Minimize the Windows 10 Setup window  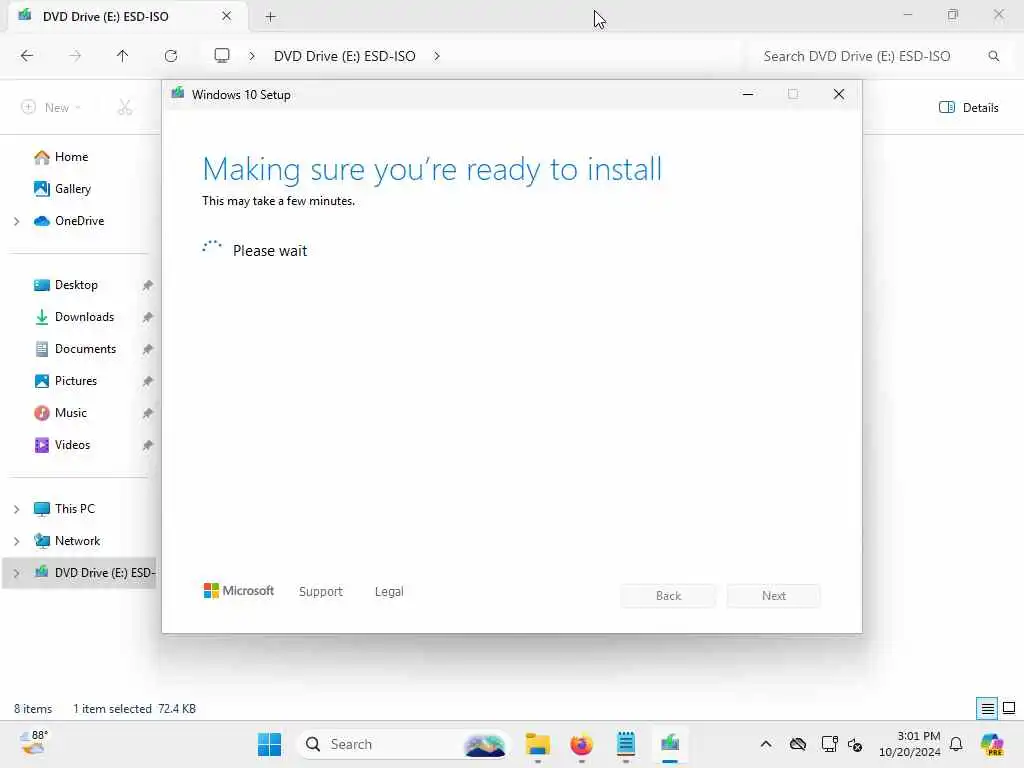pos(748,95)
